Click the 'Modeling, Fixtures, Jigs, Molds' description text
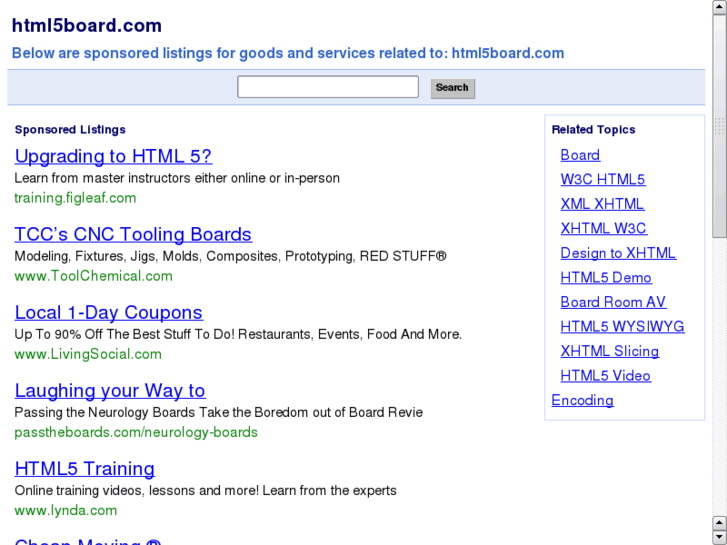The height and width of the screenshot is (545, 727). pos(230,256)
